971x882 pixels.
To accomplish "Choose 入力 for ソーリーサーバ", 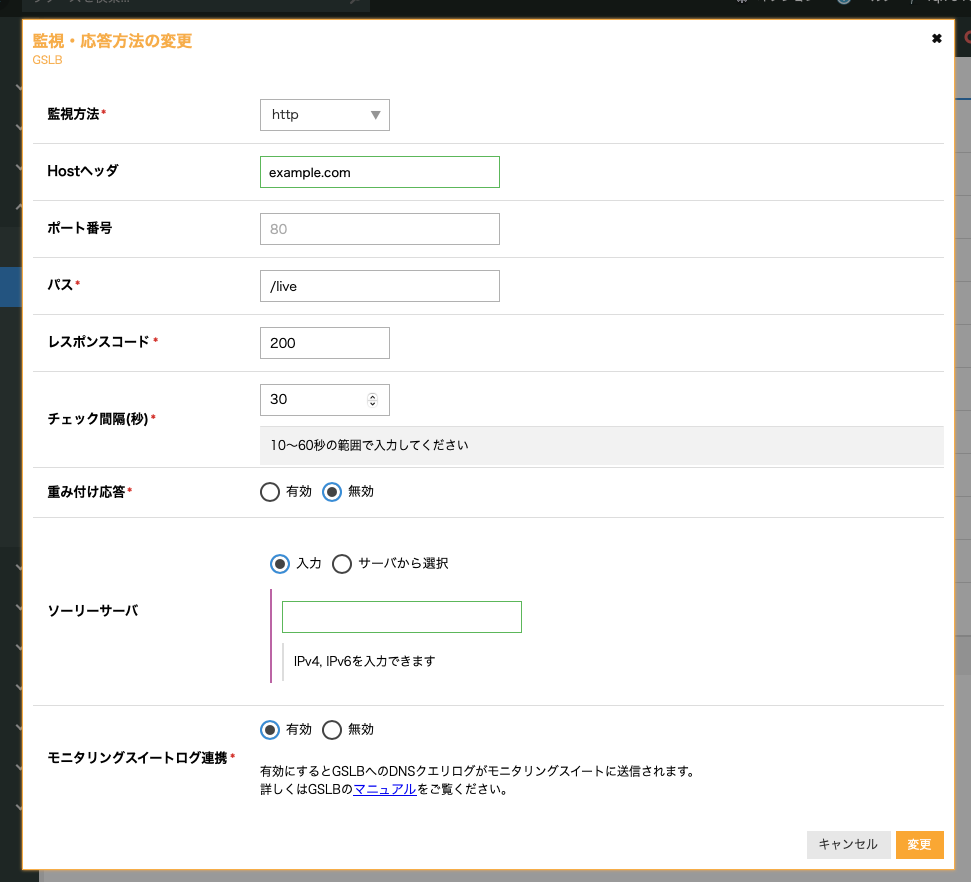I will (x=280, y=564).
